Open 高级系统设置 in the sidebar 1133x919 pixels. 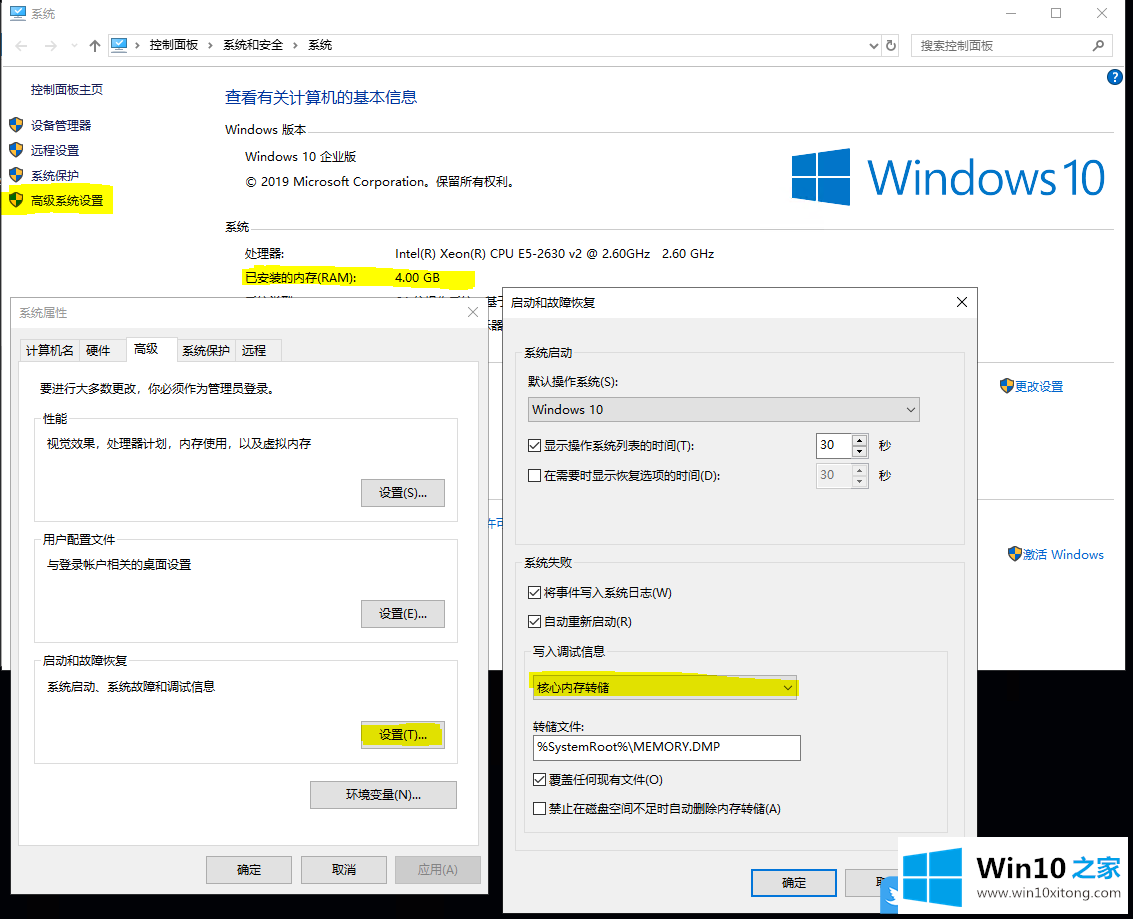(x=67, y=201)
